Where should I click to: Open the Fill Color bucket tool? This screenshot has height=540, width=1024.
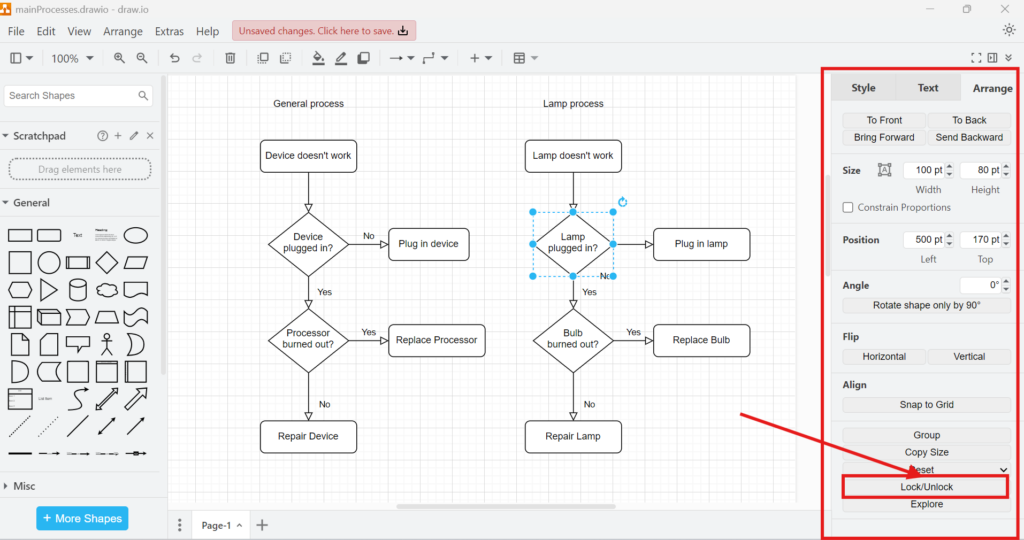(x=318, y=58)
